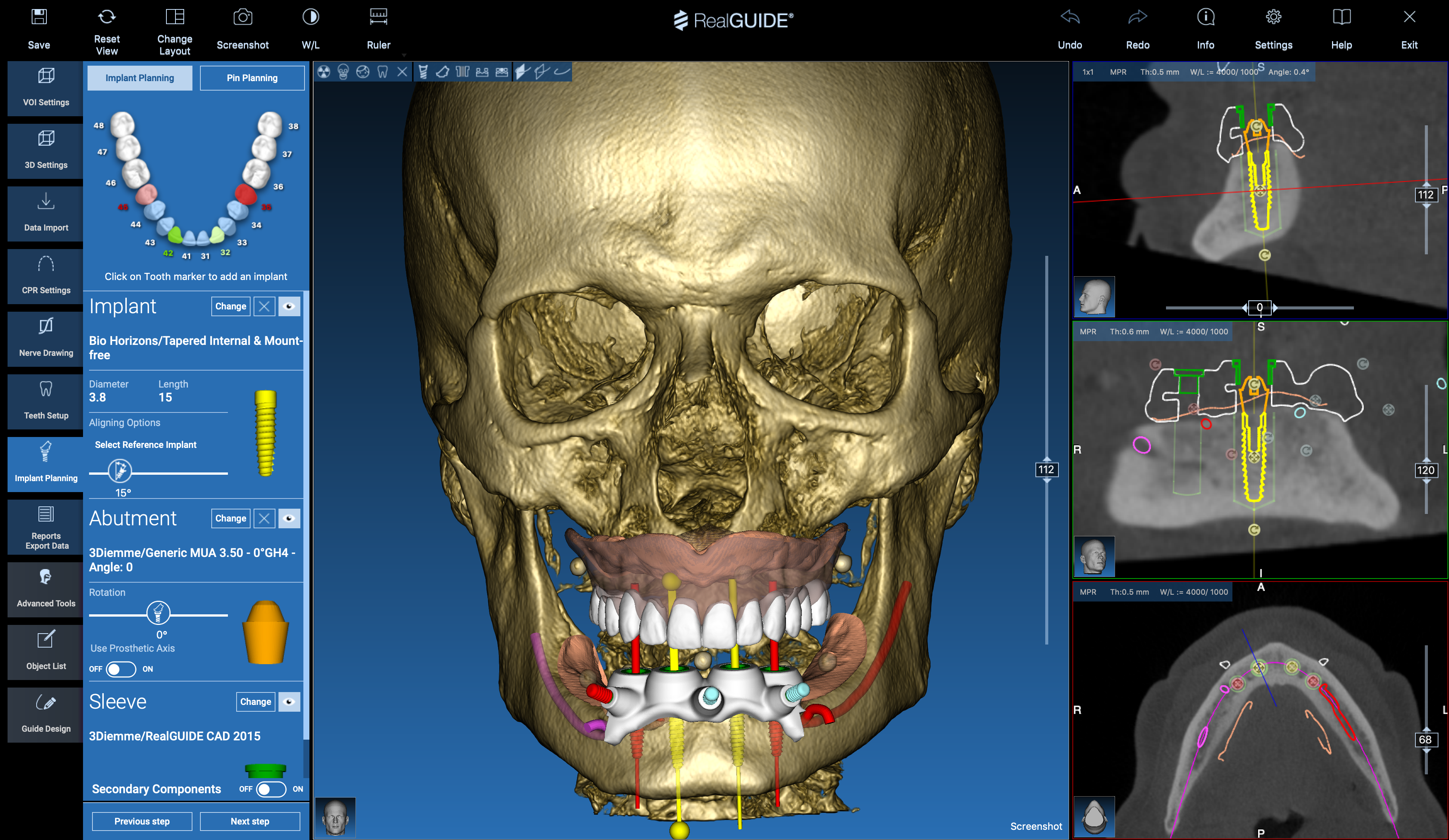Click the X icon in the 3D view toolbar
This screenshot has height=840, width=1449.
click(x=402, y=72)
